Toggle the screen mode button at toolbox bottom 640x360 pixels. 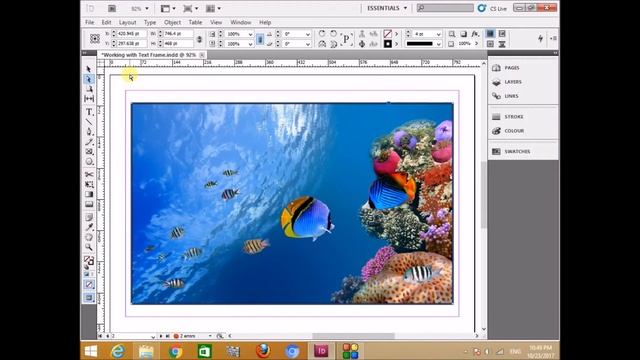click(89, 298)
